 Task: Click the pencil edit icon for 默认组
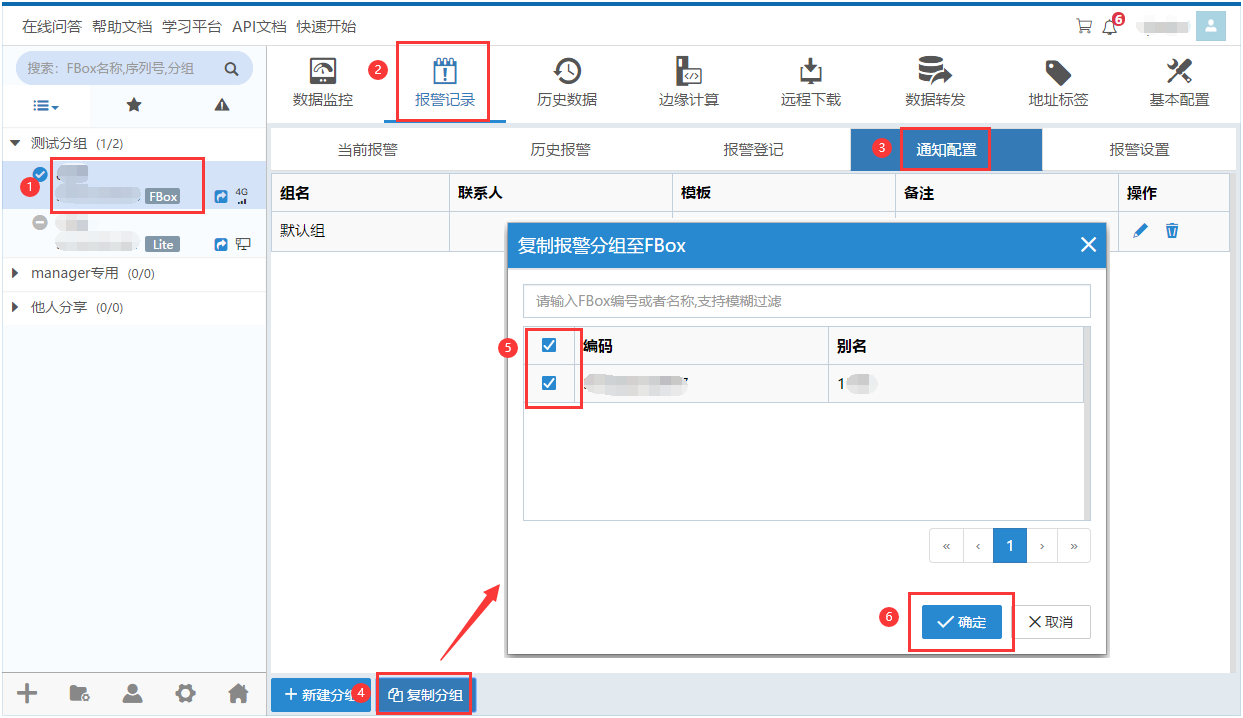[1140, 231]
